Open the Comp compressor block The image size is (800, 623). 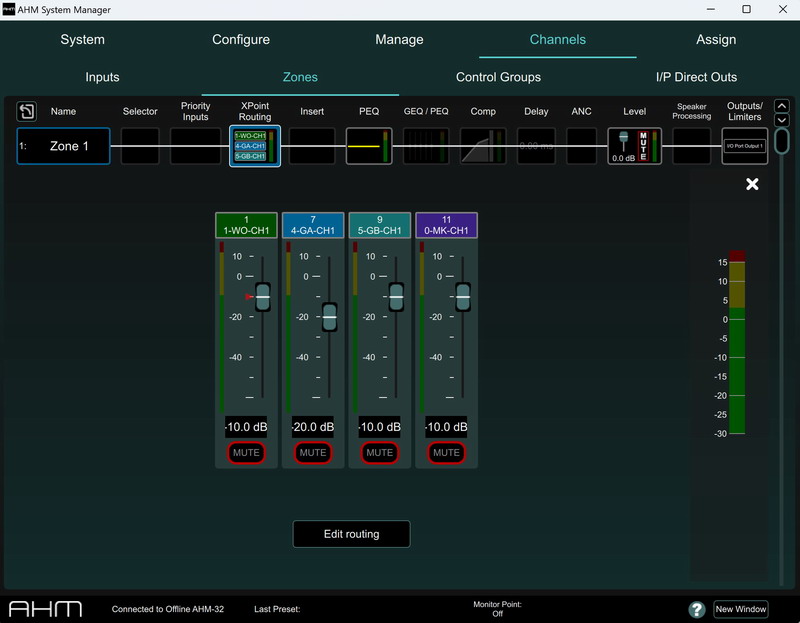[x=483, y=146]
